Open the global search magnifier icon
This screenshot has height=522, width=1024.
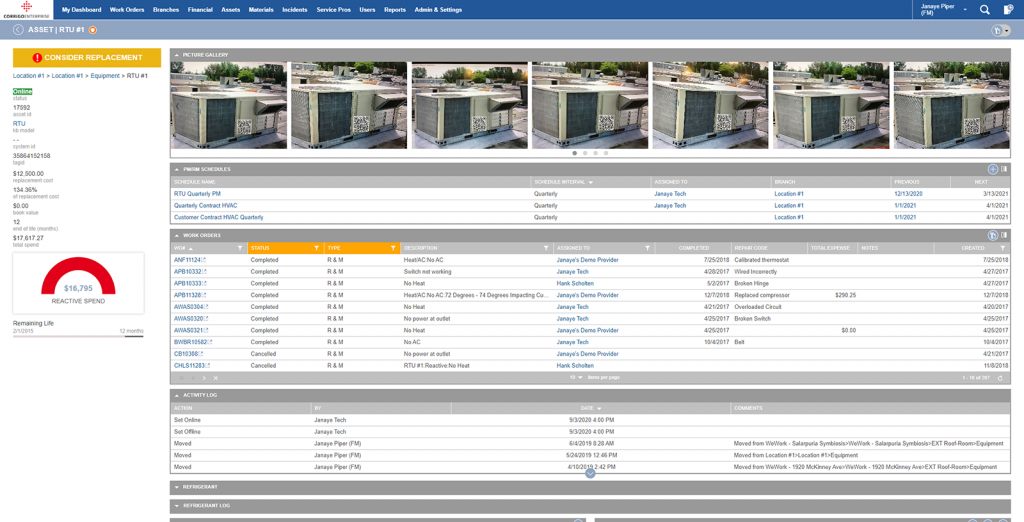click(984, 10)
